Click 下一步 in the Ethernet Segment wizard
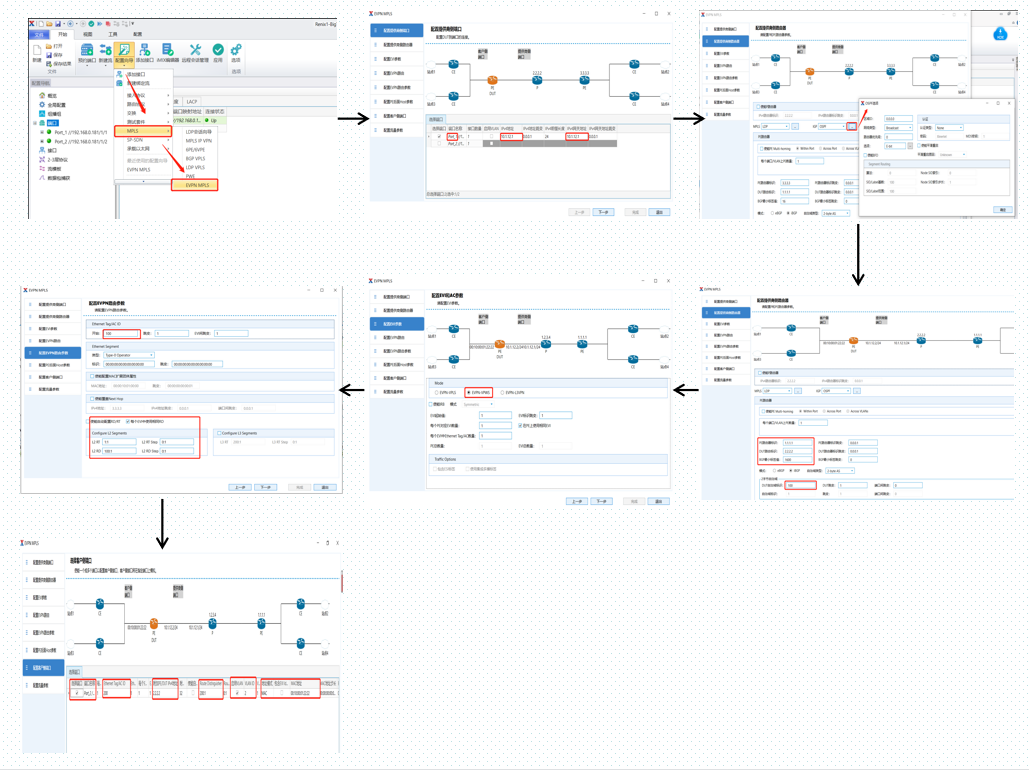Viewport: 1029px width, 770px height. [265, 487]
